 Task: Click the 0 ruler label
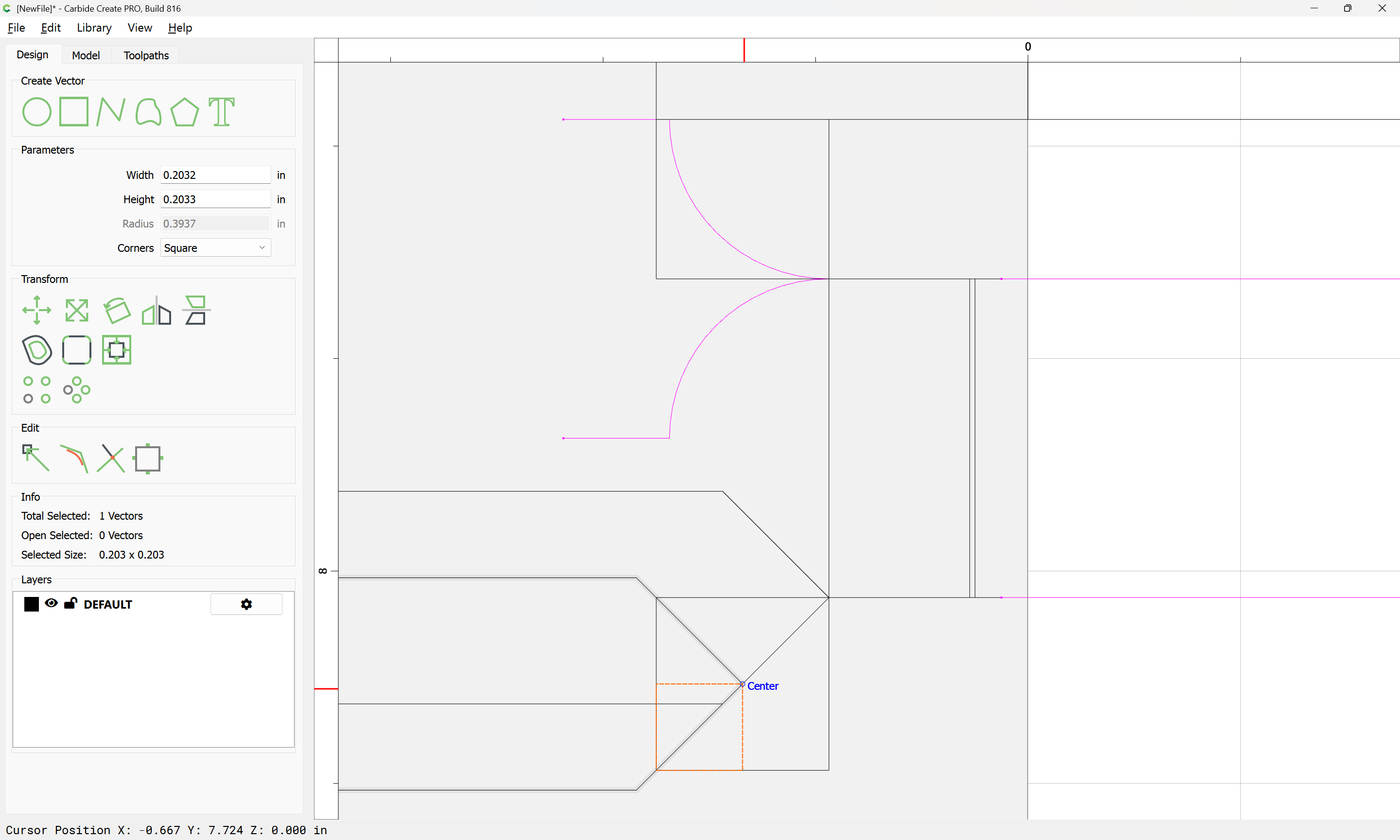pyautogui.click(x=1028, y=46)
